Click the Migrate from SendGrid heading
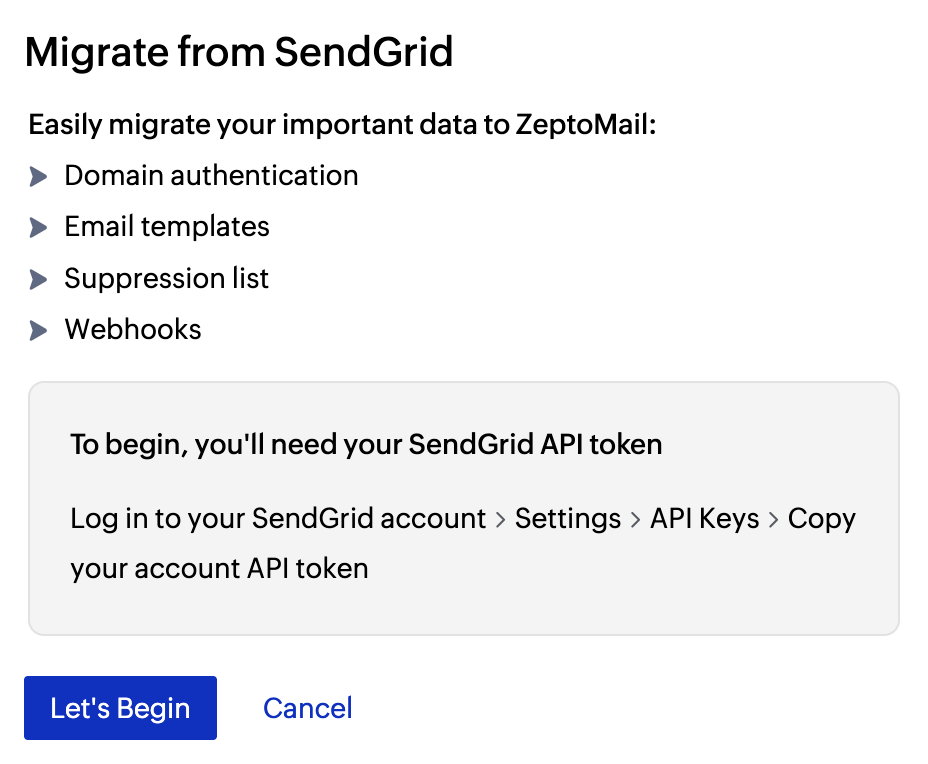This screenshot has width=928, height=764. (240, 51)
